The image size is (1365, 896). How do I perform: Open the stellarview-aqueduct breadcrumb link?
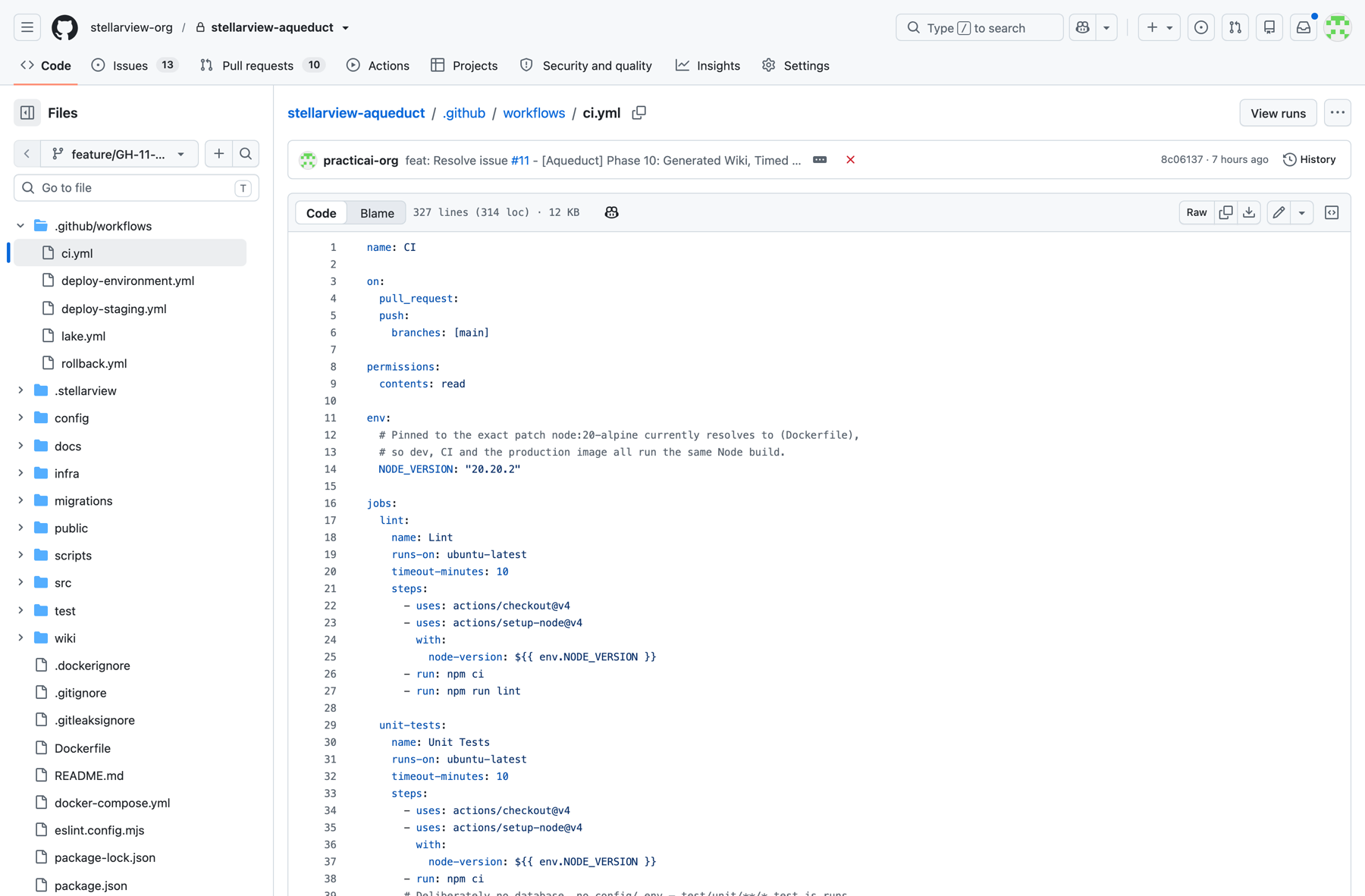[356, 113]
